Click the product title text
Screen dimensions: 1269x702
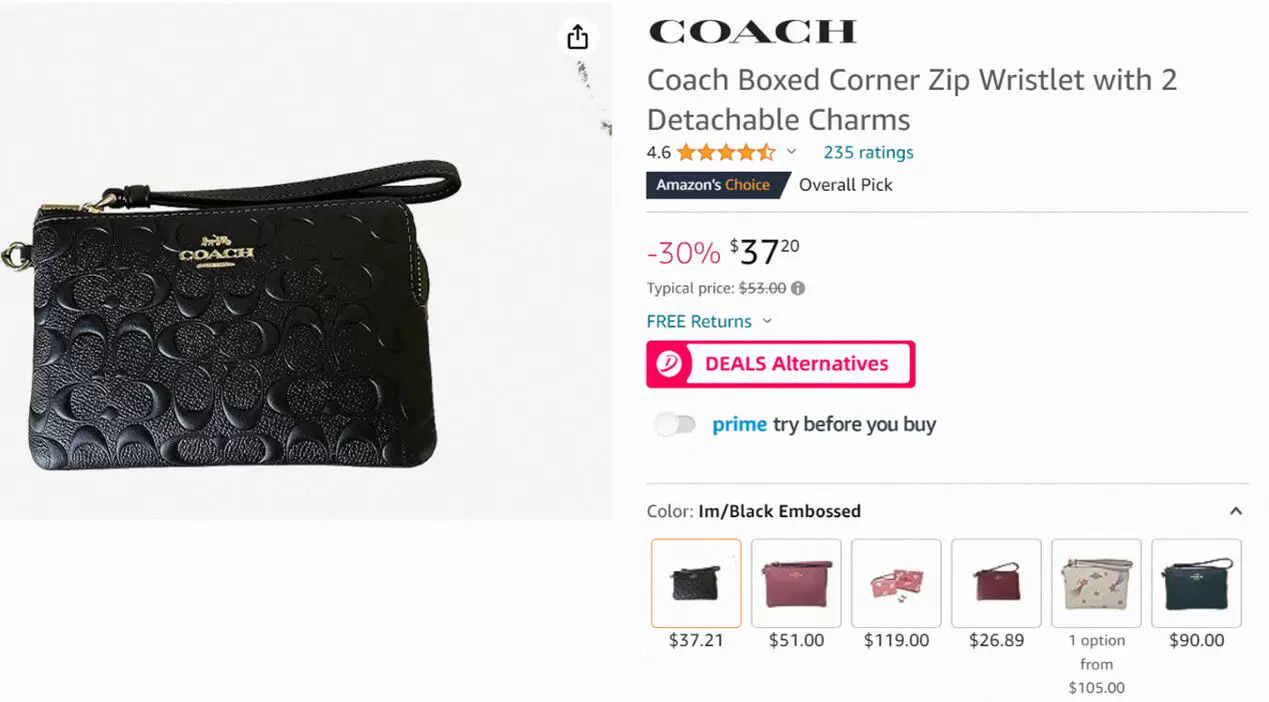point(911,100)
